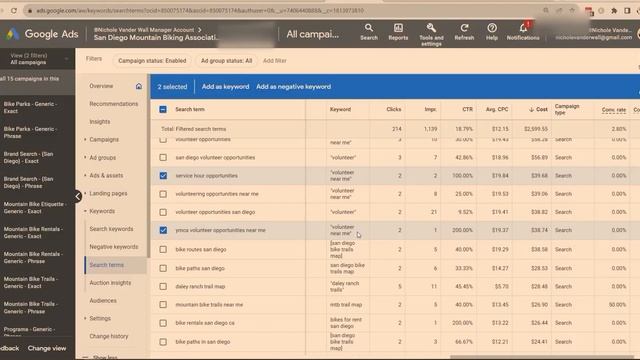Toggle the select-all header checkbox
The width and height of the screenshot is (640, 360).
(163, 109)
